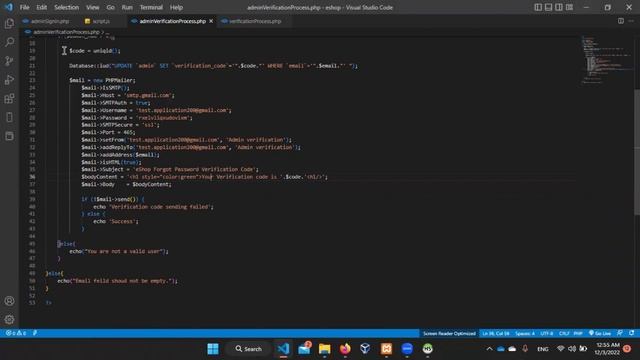Click PHP language mode status
Image resolution: width=640 pixels, height=360 pixels.
point(578,333)
